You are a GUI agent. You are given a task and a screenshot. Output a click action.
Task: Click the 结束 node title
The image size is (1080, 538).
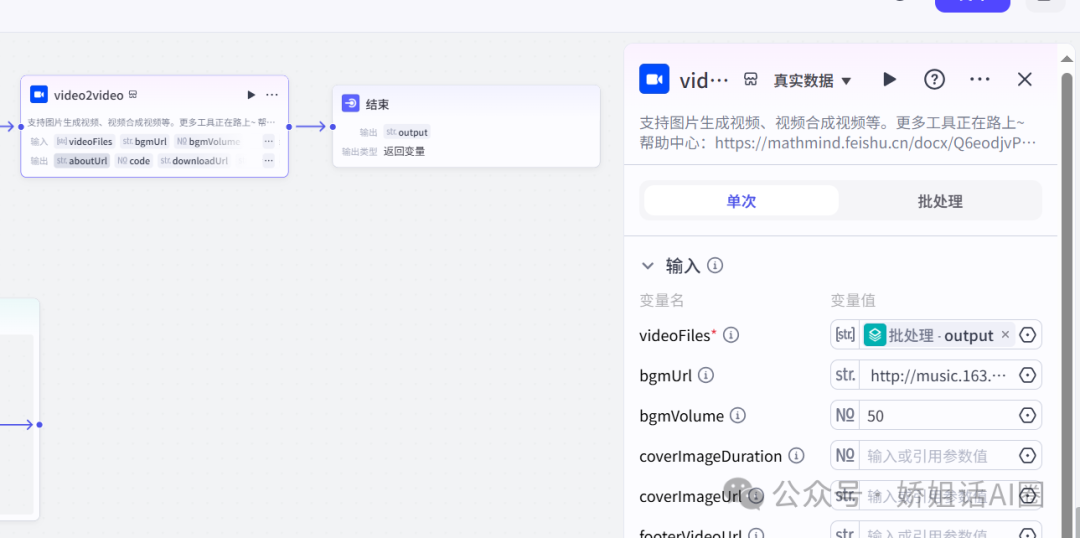tap(377, 105)
